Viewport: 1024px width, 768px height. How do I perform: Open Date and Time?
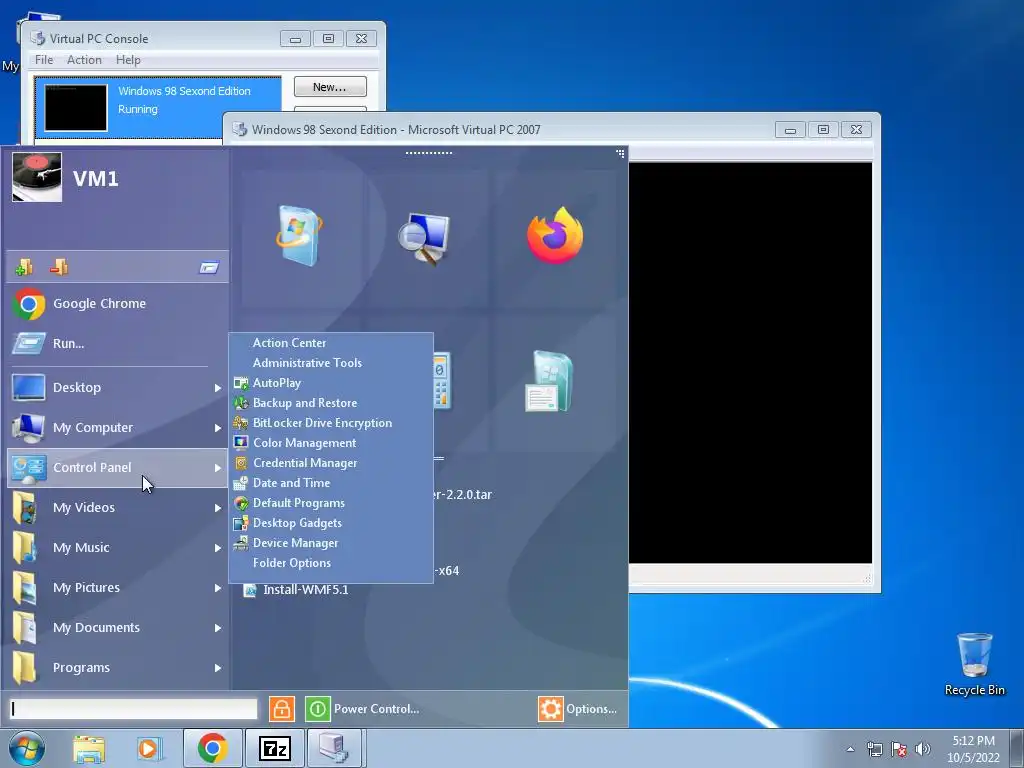(331, 483)
